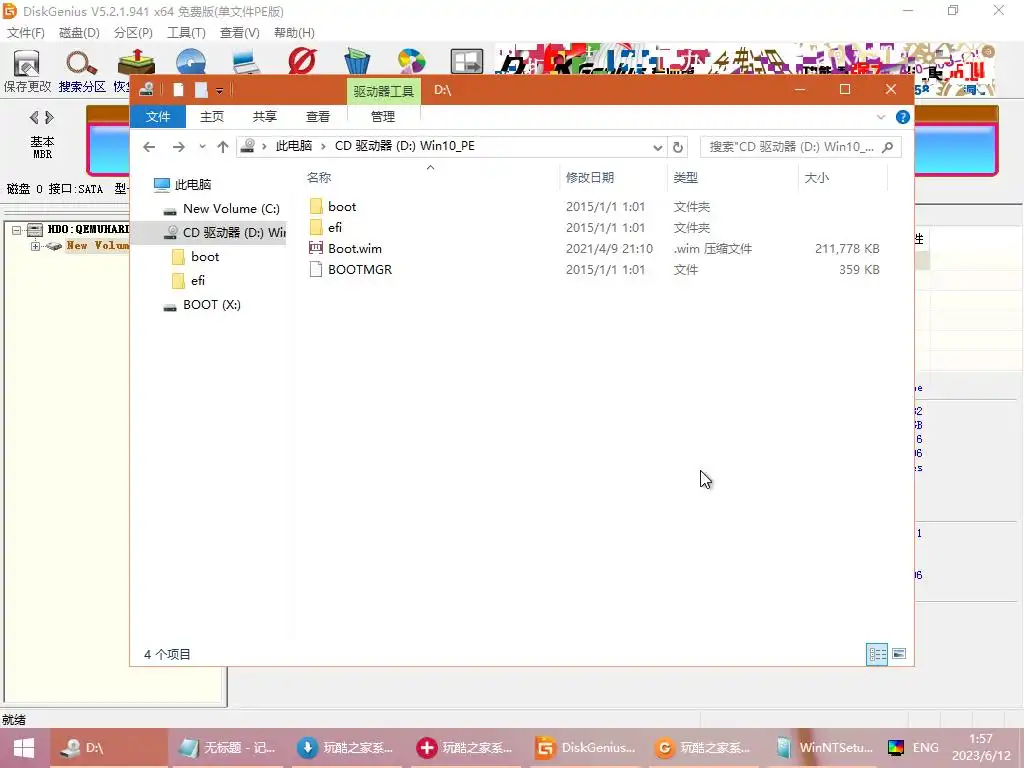Click Explorer title bar drive properties icon
The height and width of the screenshot is (768, 1024).
coord(146,89)
